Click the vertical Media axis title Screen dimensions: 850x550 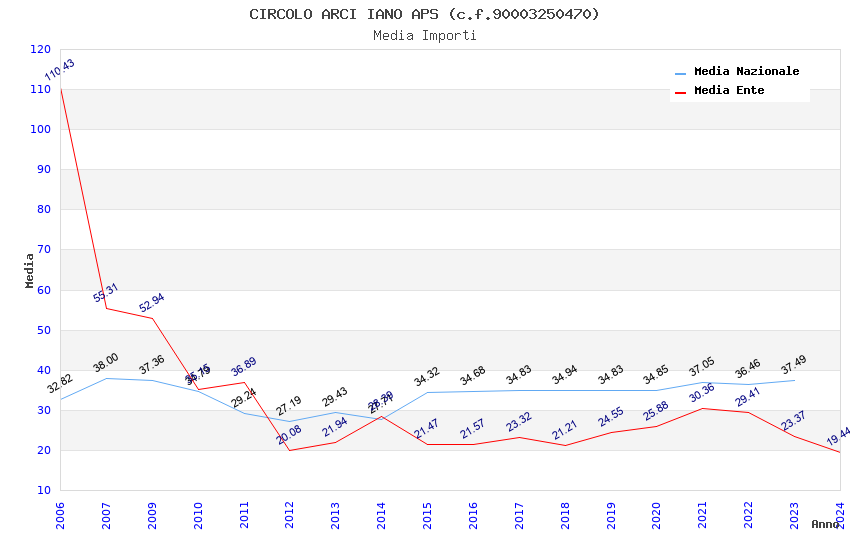click(29, 270)
